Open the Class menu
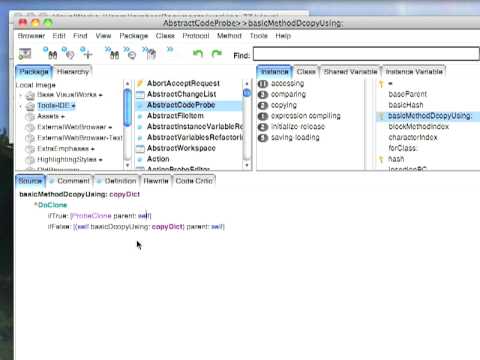Image resolution: width=480 pixels, height=360 pixels. tap(165, 36)
